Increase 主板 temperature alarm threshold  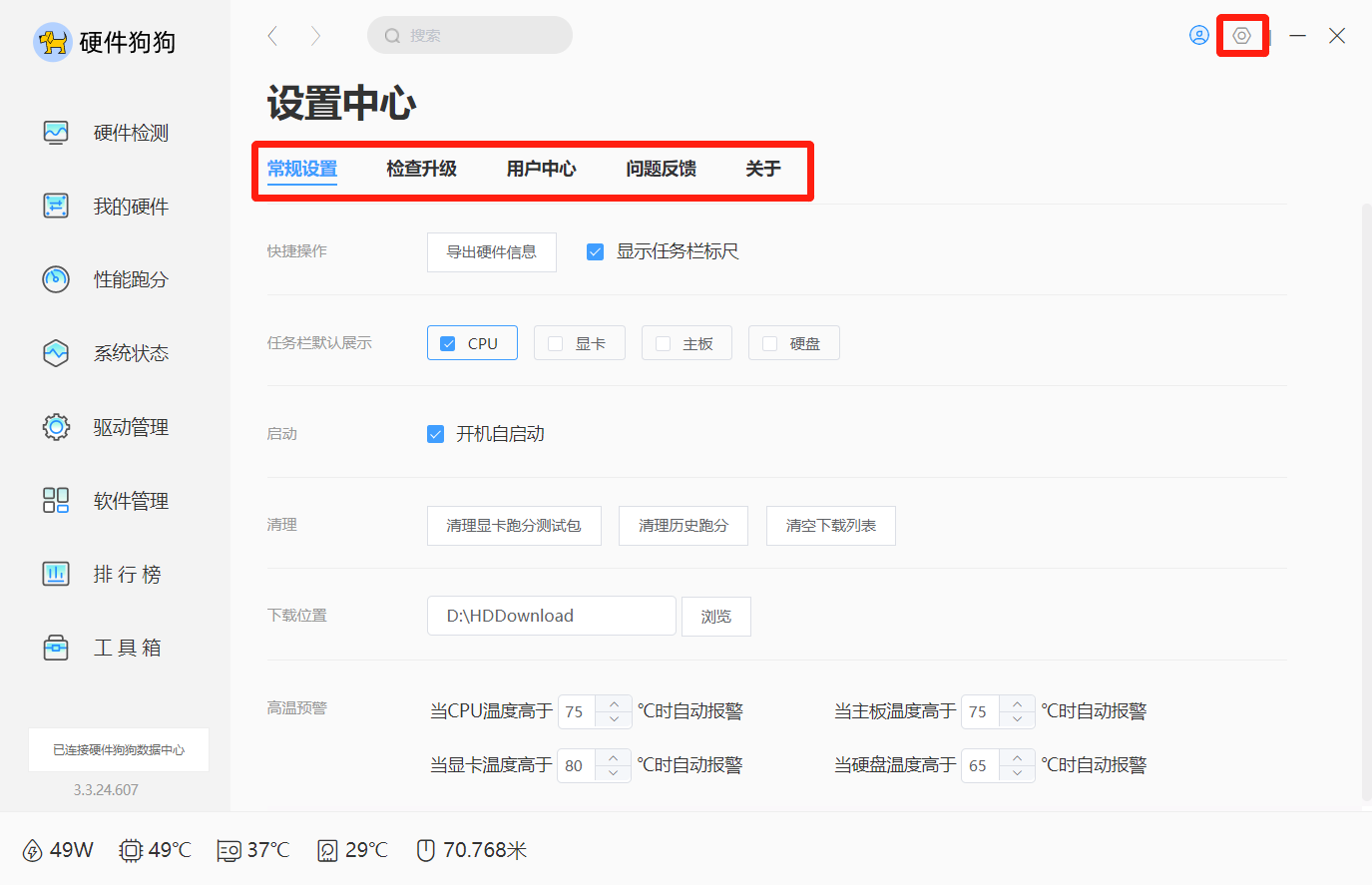(1017, 702)
